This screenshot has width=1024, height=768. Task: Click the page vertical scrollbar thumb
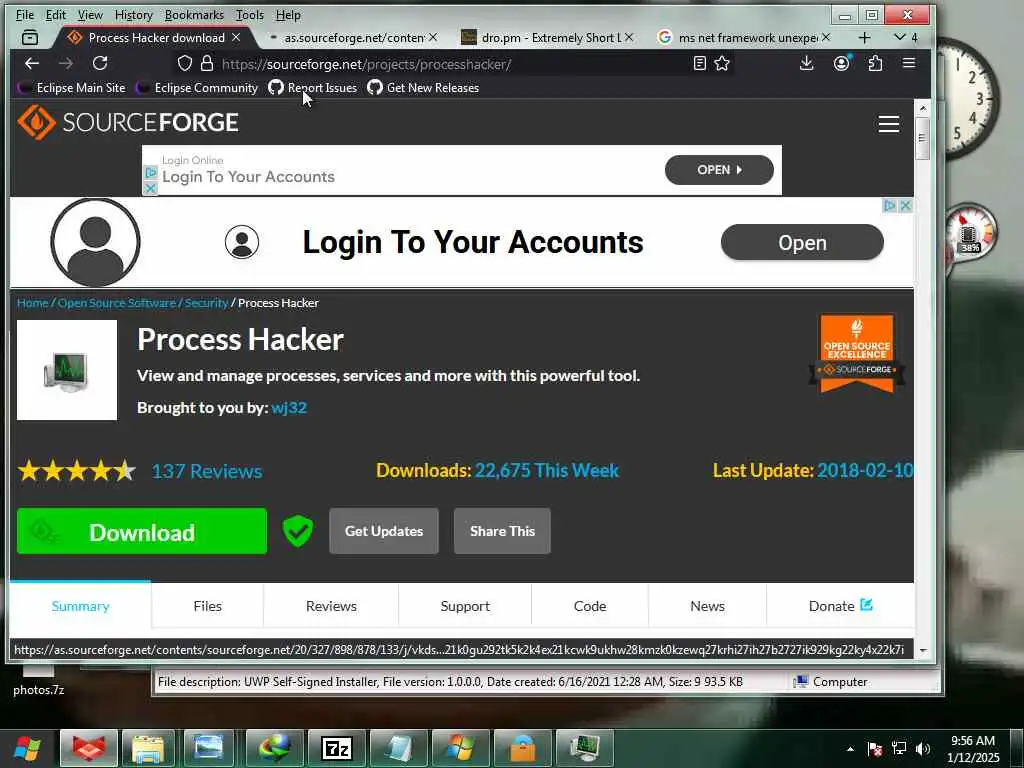[922, 138]
